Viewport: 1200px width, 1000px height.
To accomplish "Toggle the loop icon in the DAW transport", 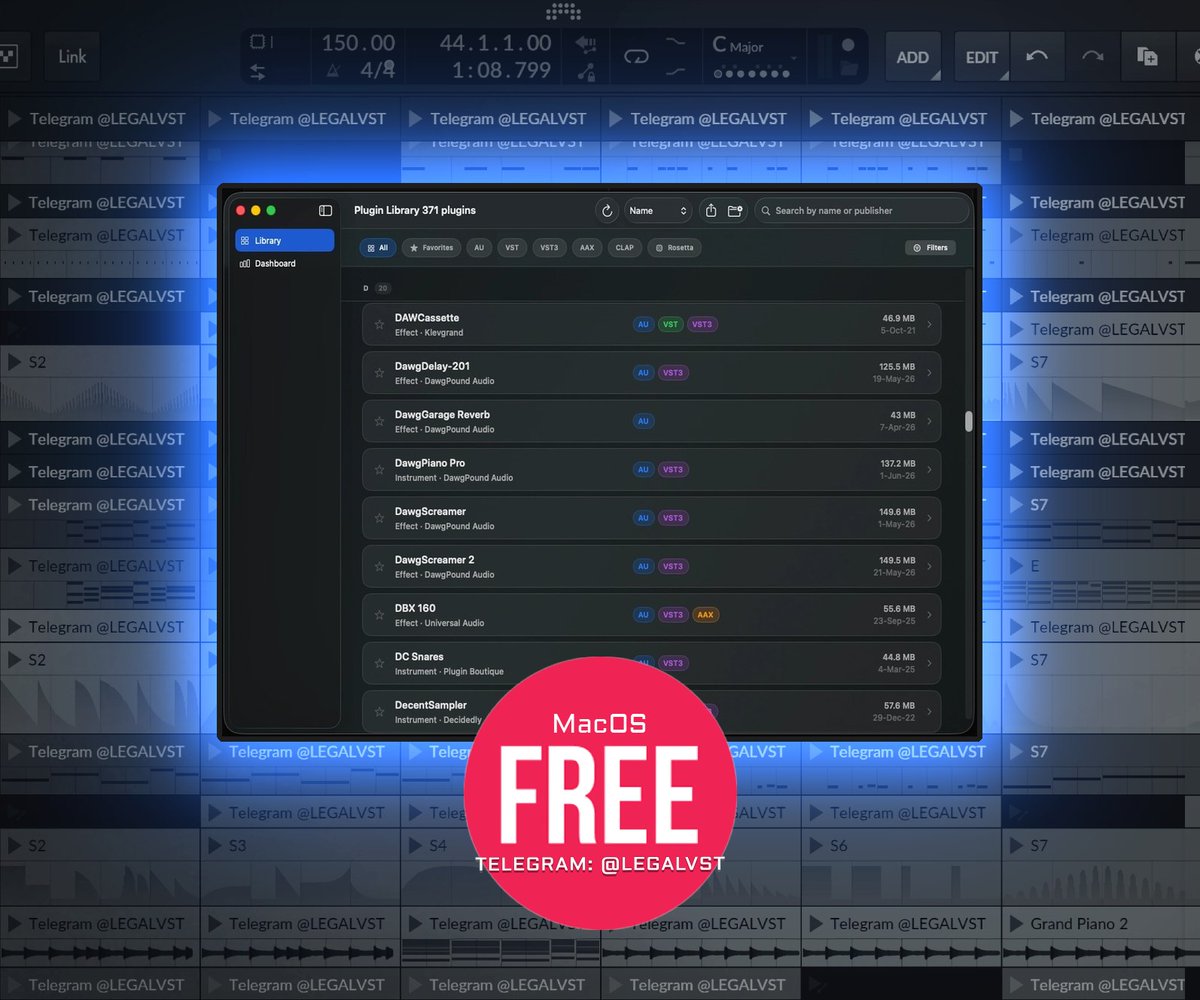I will [636, 57].
